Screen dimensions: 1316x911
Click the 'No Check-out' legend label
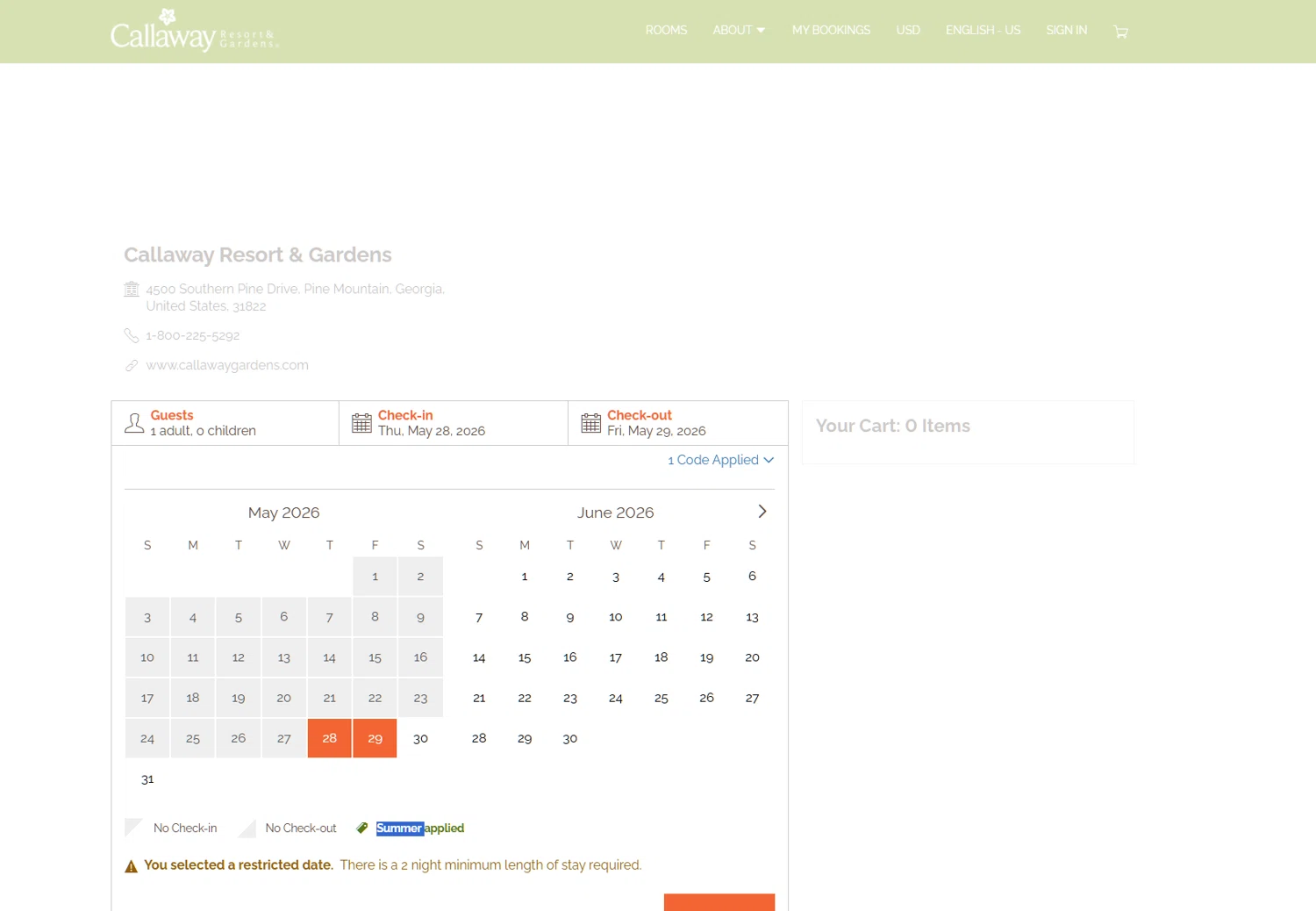tap(301, 828)
